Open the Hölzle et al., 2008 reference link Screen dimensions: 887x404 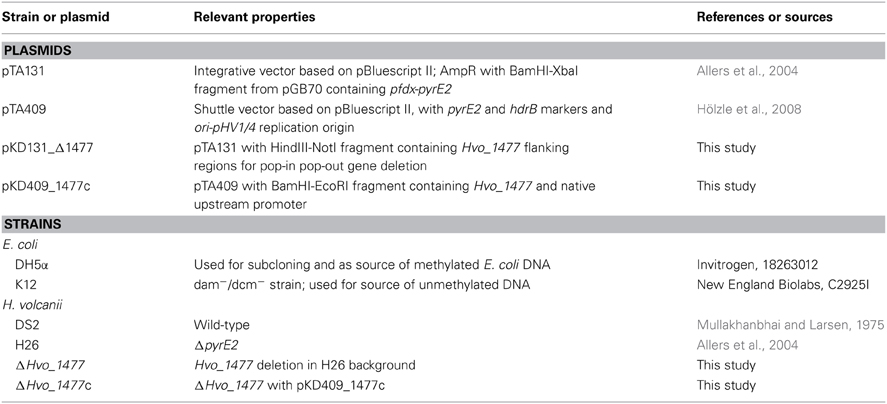(x=749, y=109)
